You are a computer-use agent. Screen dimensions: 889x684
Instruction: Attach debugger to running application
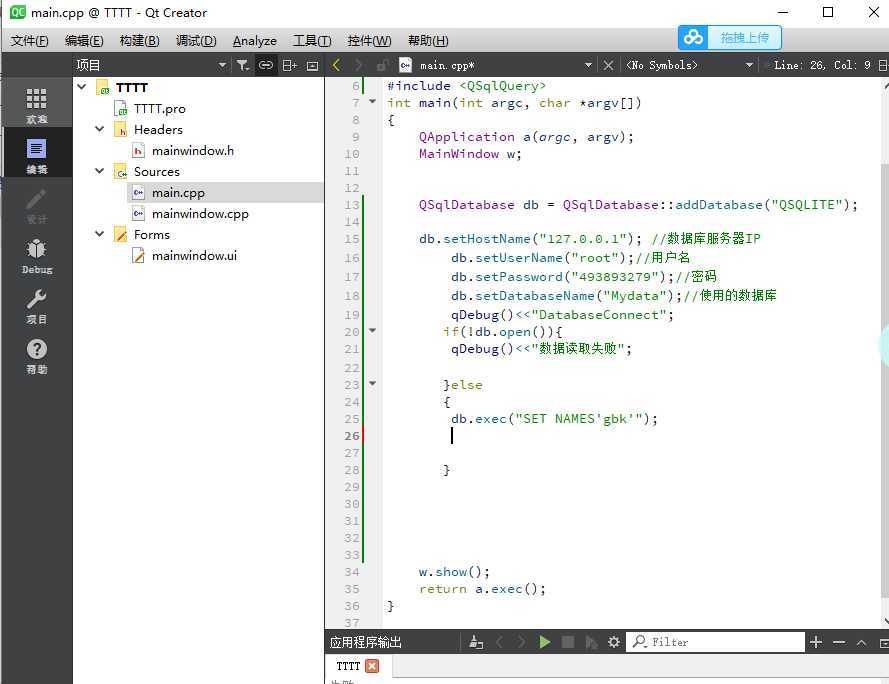[591, 642]
